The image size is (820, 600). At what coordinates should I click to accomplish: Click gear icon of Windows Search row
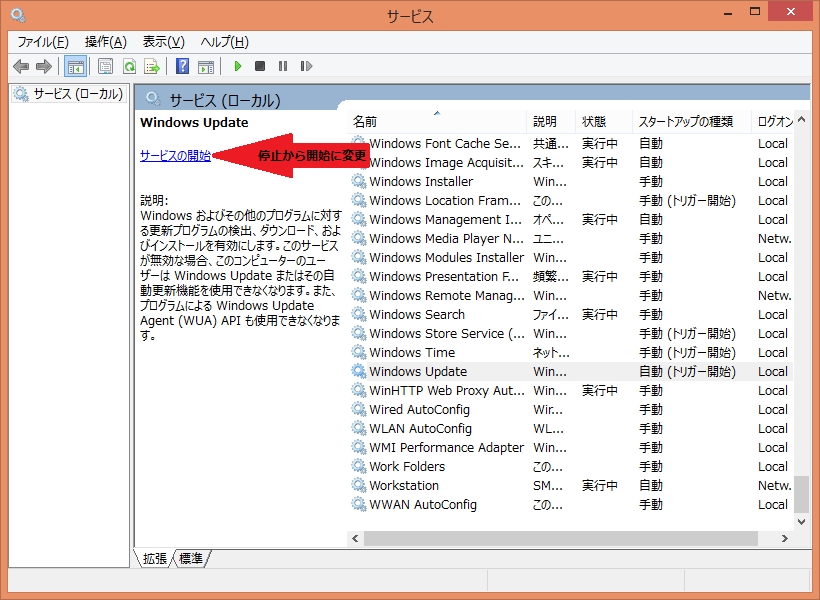click(359, 314)
